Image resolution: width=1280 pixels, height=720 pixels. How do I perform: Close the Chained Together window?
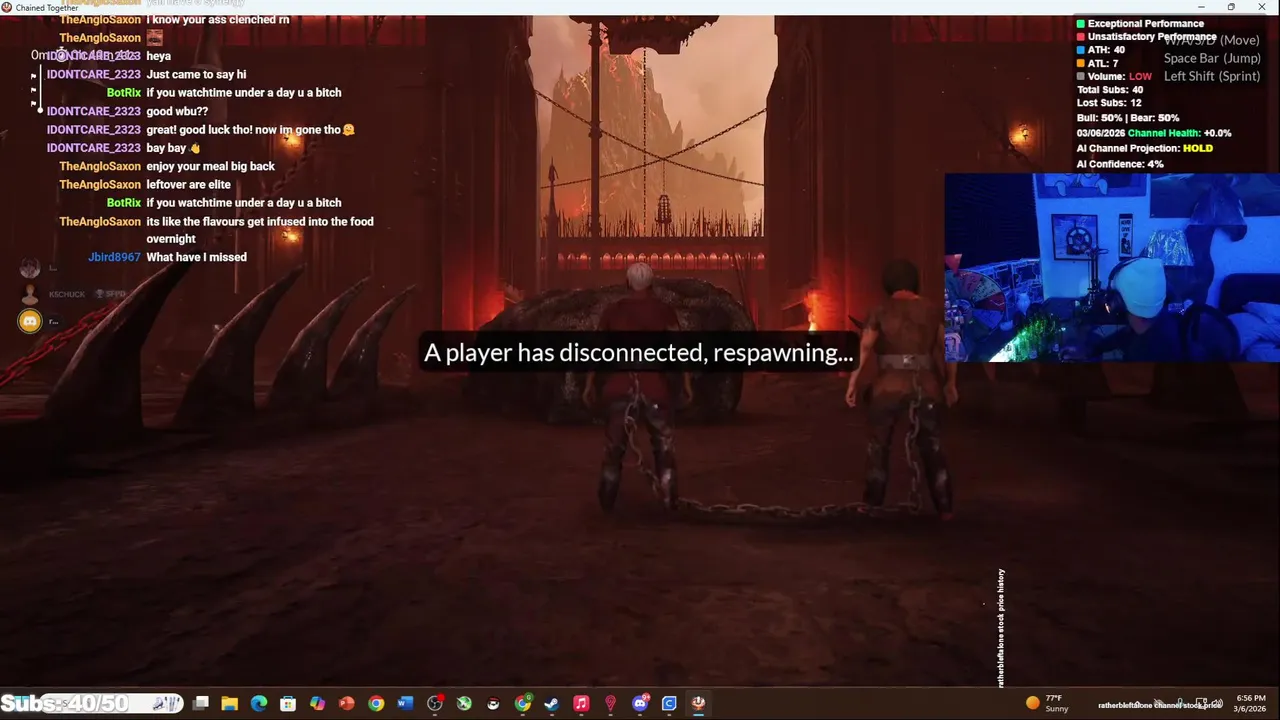point(1263,7)
